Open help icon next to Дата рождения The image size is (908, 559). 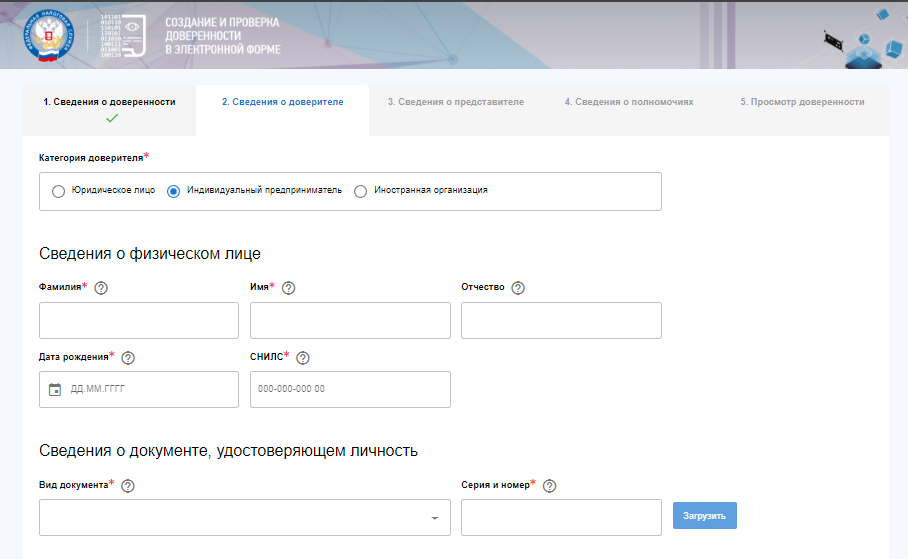click(128, 358)
